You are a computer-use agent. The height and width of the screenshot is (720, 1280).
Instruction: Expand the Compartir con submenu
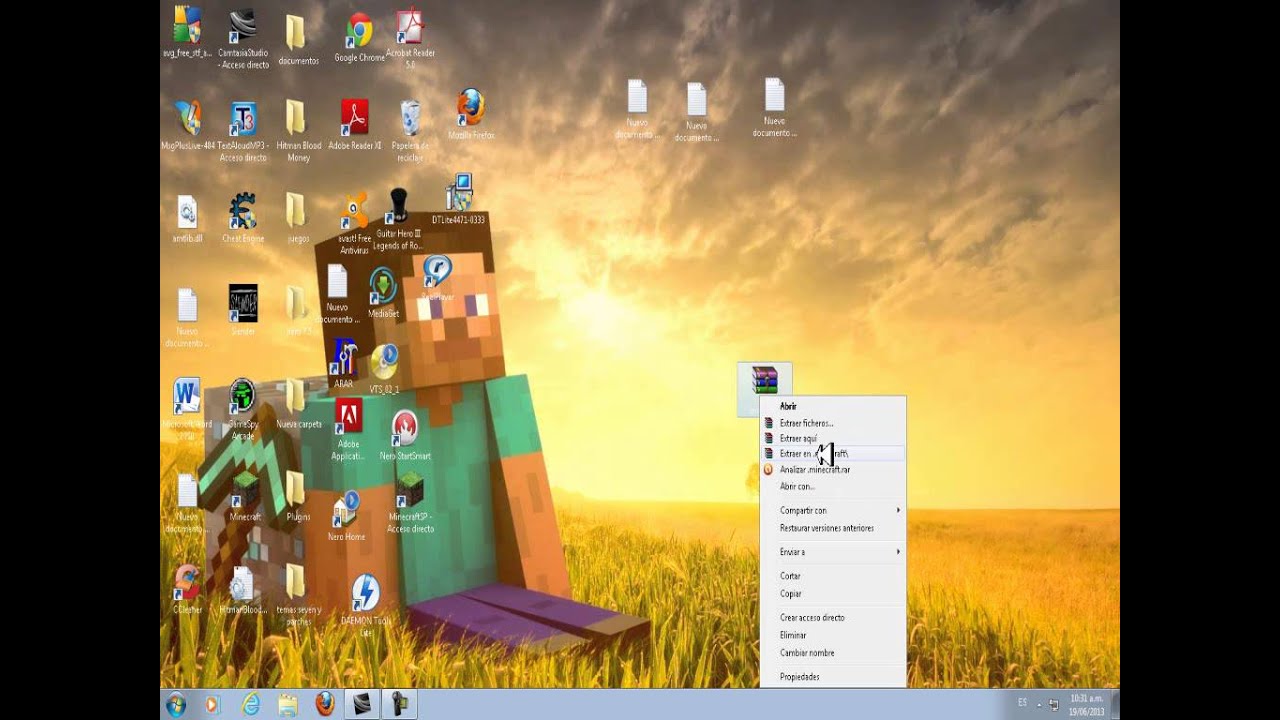(x=832, y=510)
